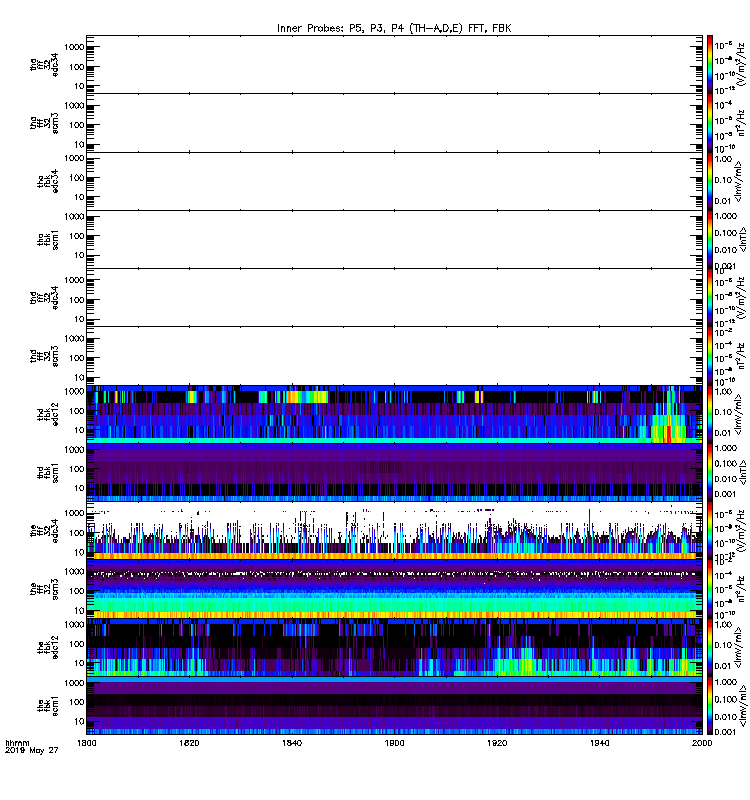
Task: Click the 'hhmm' time format label
Action: click(x=17, y=743)
